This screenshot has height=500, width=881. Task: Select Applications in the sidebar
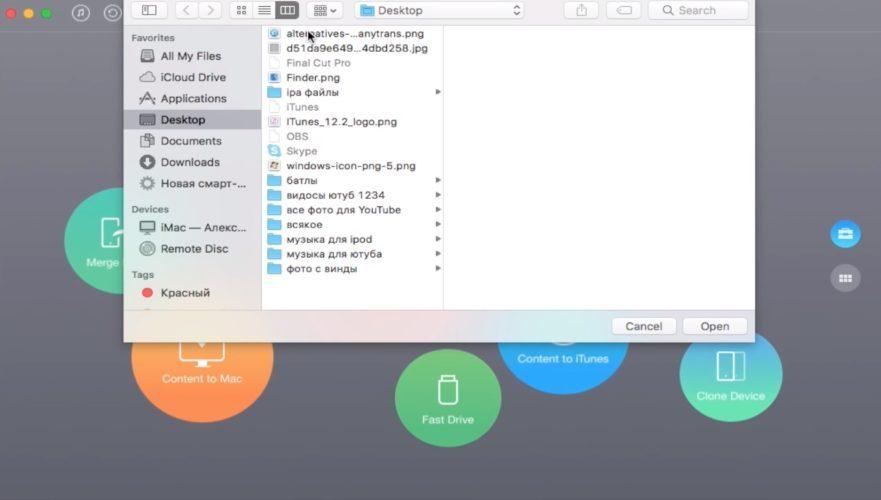[x=193, y=98]
